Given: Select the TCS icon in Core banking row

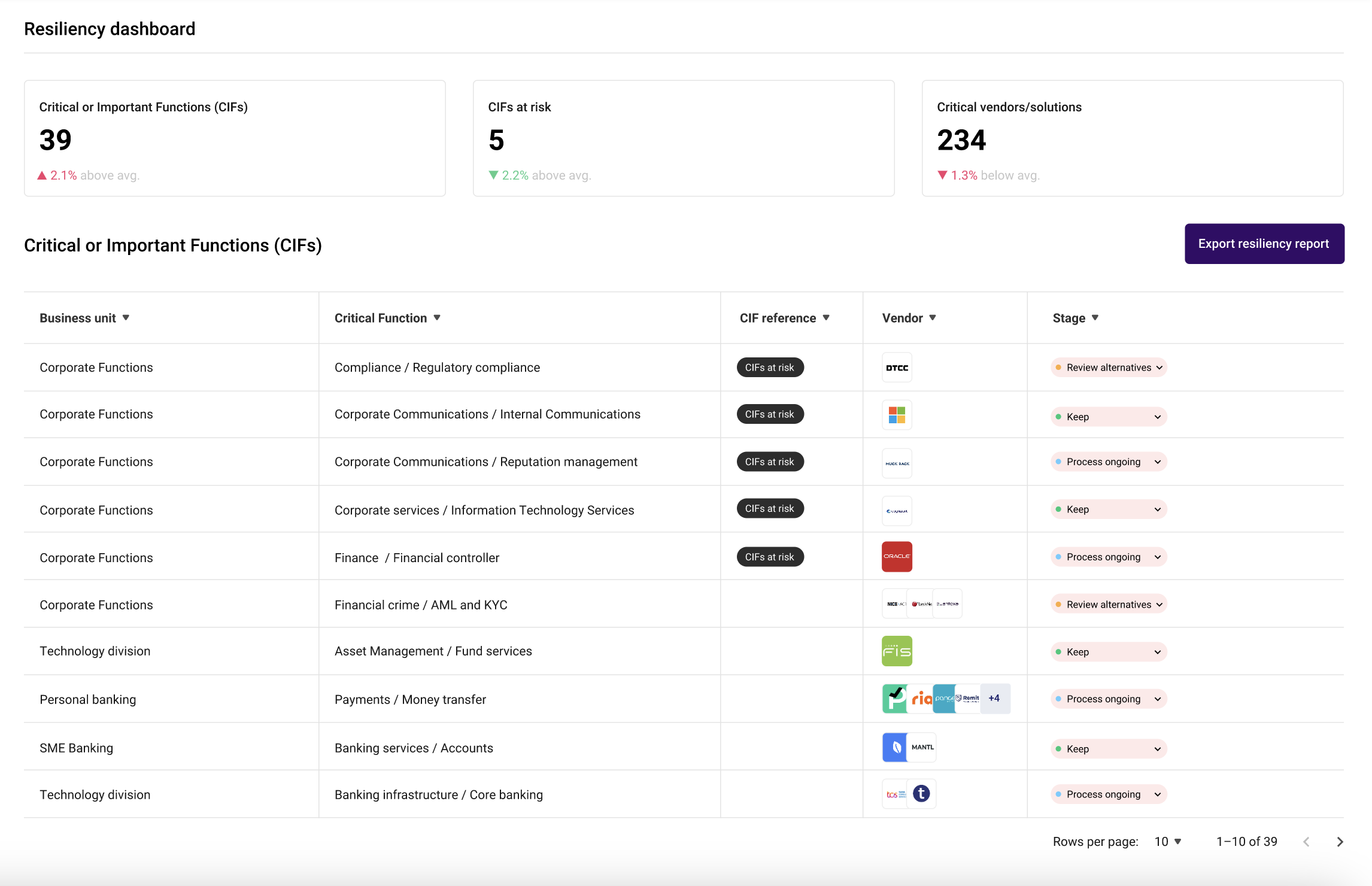Looking at the screenshot, I should (x=893, y=794).
